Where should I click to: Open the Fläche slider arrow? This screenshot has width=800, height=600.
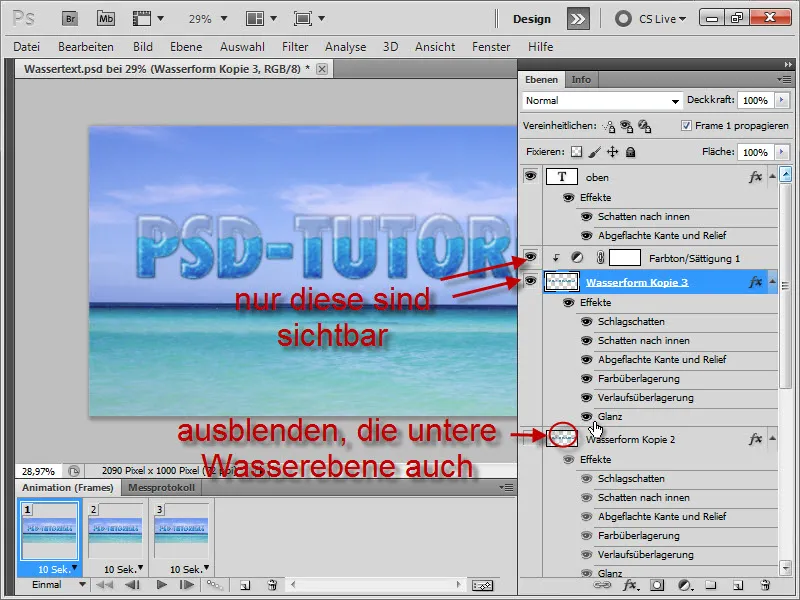[782, 152]
